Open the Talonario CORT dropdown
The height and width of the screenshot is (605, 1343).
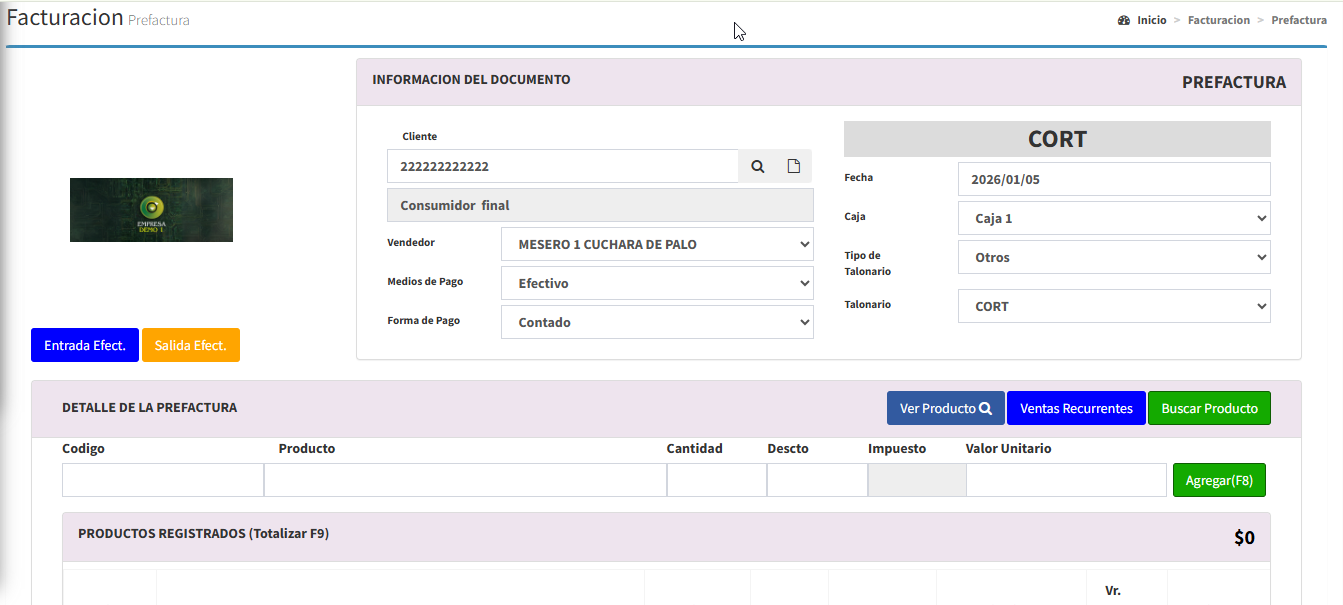pos(1114,307)
